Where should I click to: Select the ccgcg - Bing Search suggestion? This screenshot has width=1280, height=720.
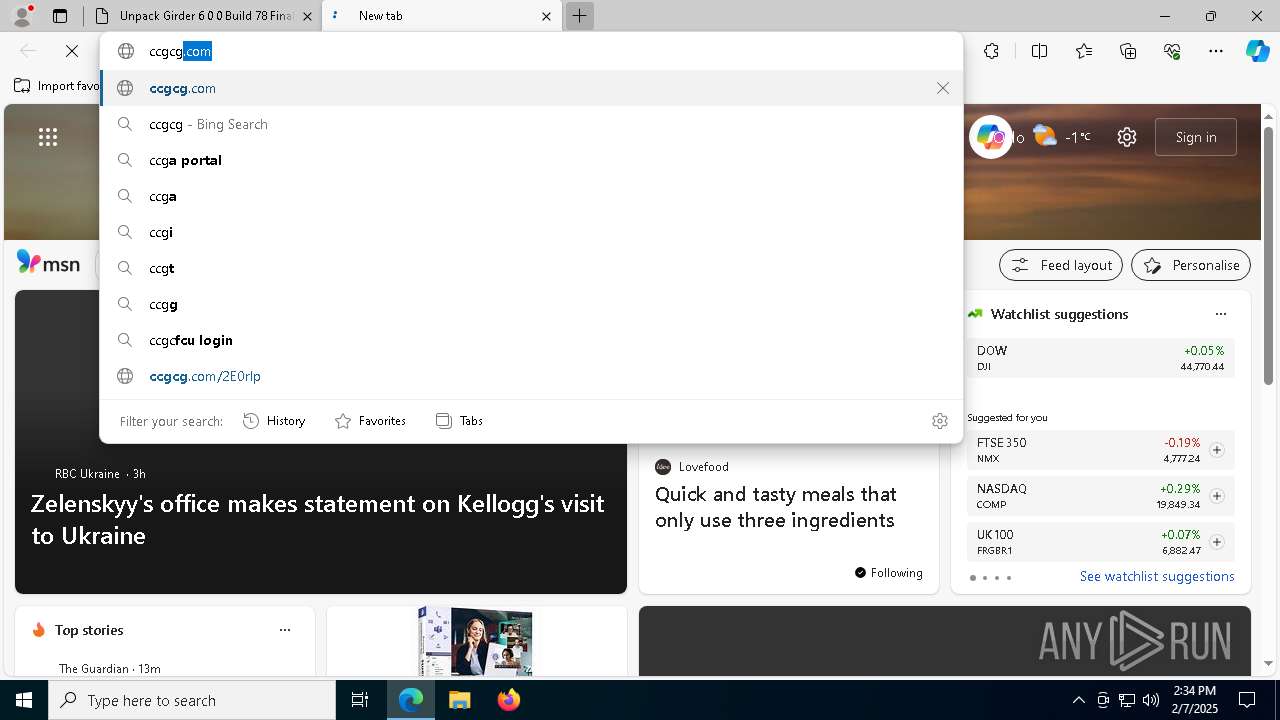(531, 124)
